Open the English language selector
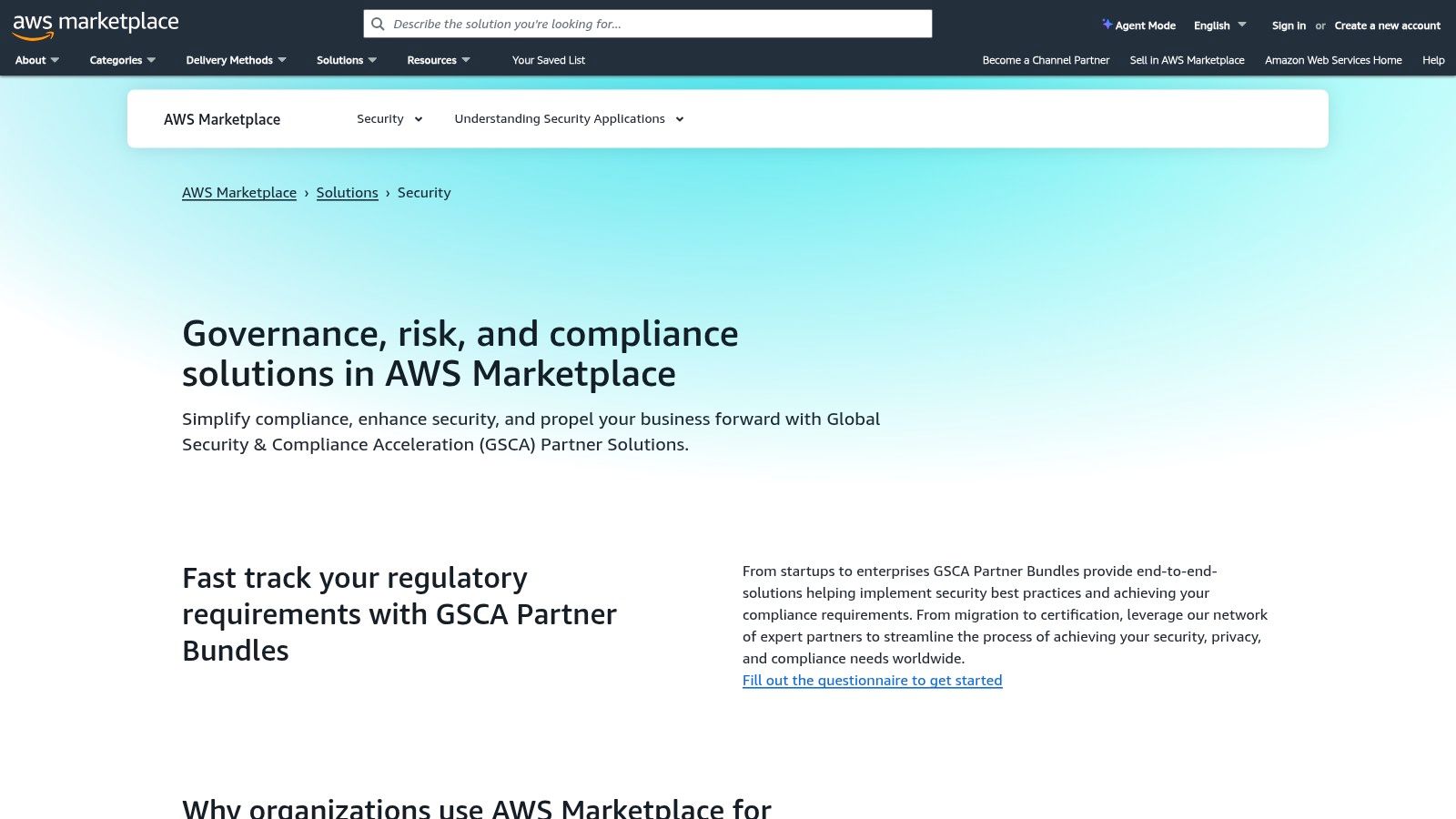This screenshot has height=819, width=1456. click(1218, 25)
